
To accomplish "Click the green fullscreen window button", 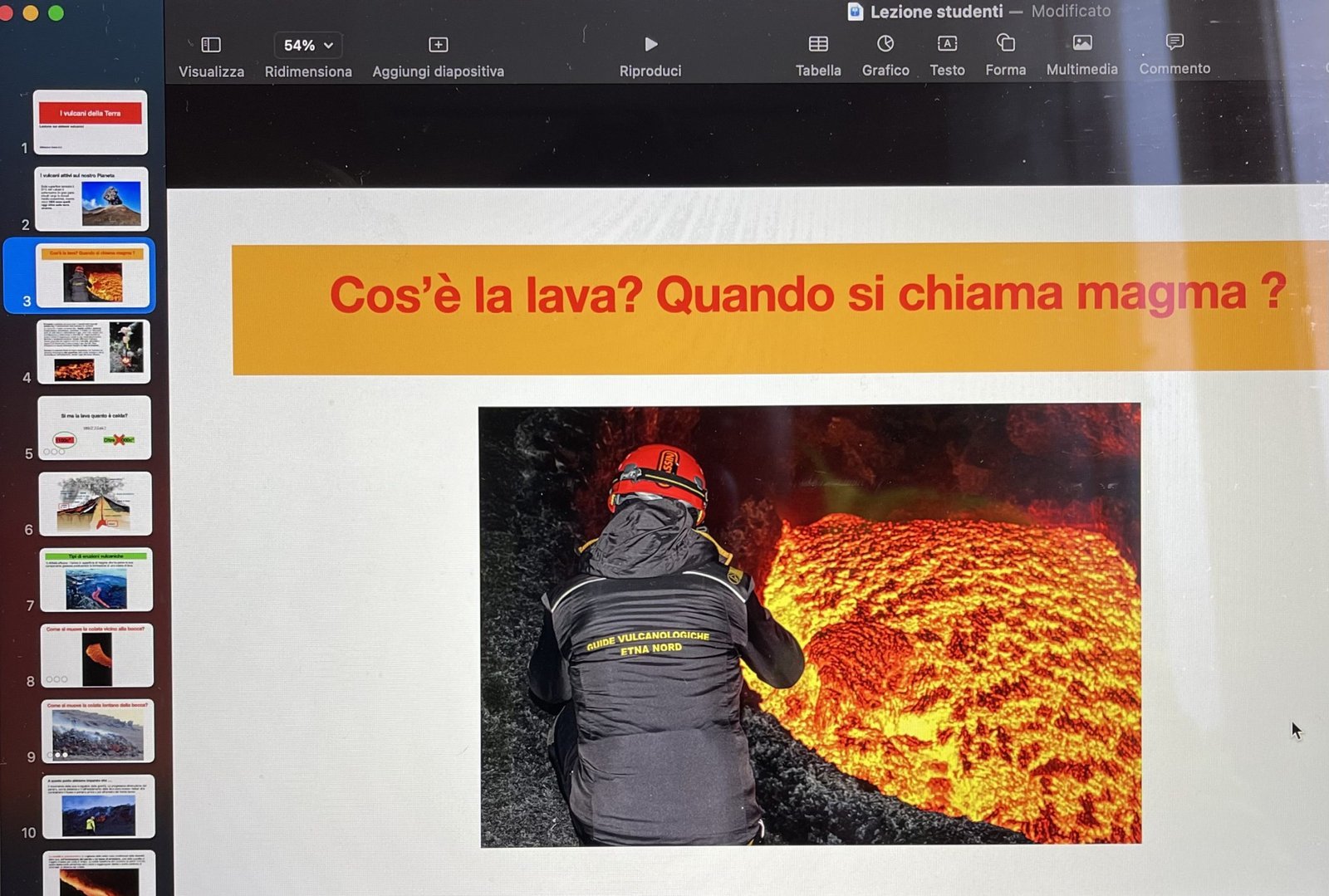I will (56, 12).
